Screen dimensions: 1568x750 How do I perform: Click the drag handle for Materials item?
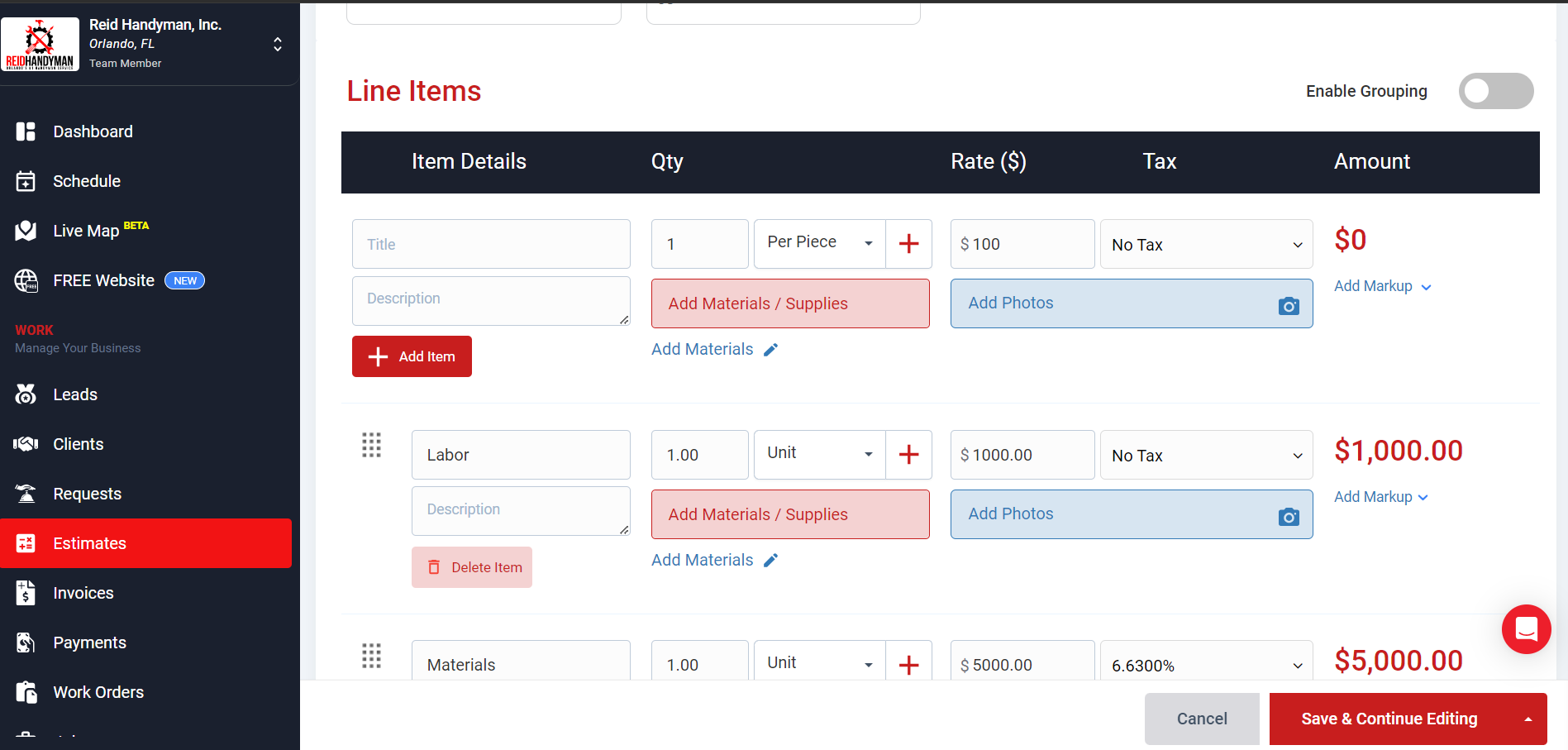point(371,656)
